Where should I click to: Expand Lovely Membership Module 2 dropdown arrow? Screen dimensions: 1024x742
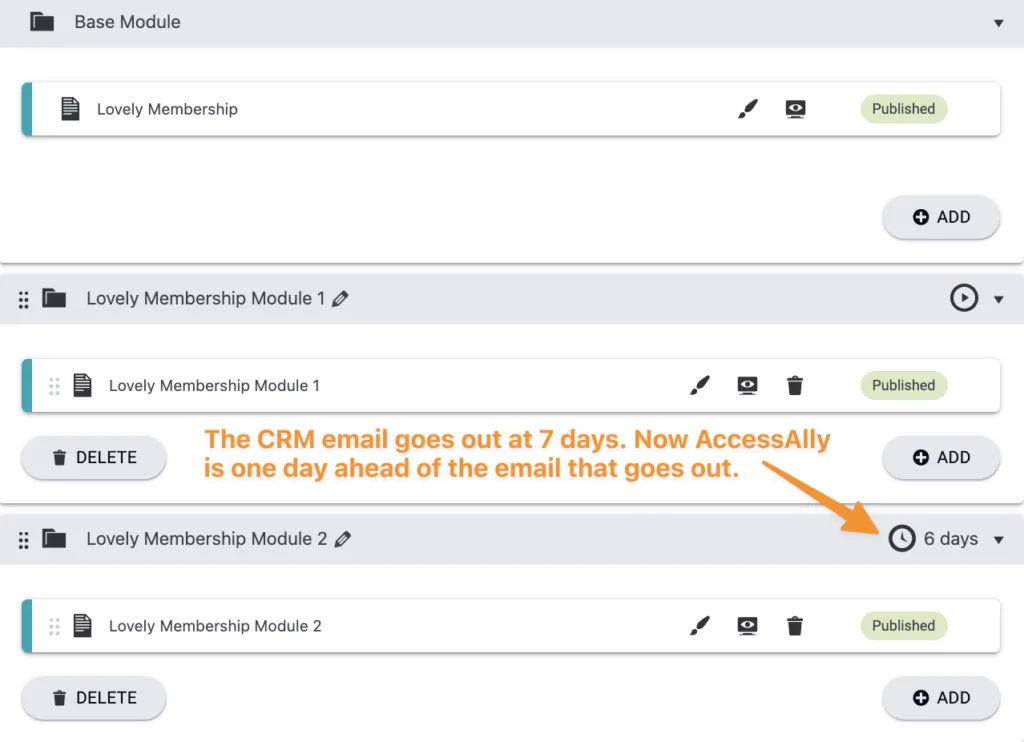coord(997,539)
